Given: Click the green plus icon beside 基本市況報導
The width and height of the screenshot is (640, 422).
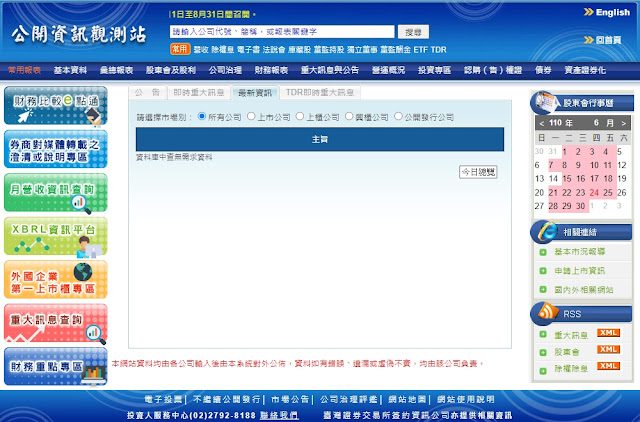Looking at the screenshot, I should click(x=543, y=252).
